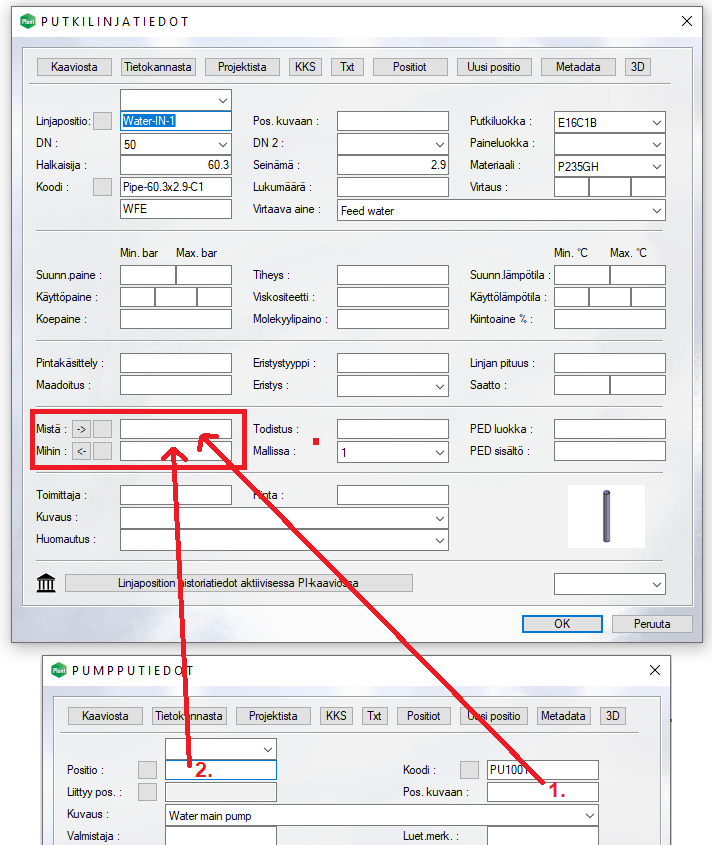This screenshot has width=712, height=845.
Task: Click the bank history icon in Putkilinjatiedot
Action: [x=46, y=583]
